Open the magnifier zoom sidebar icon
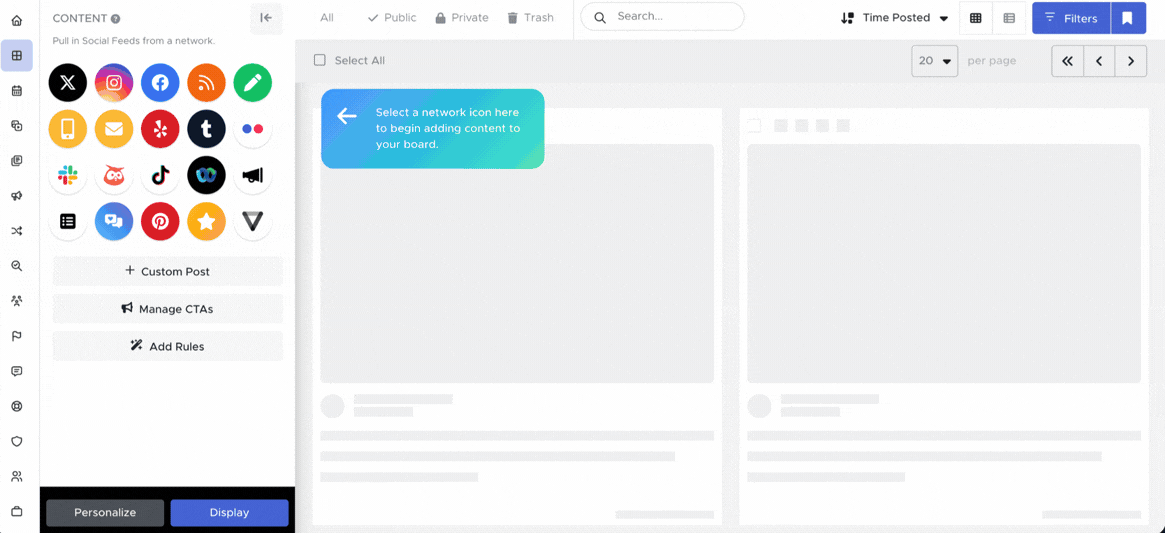1165x533 pixels. pyautogui.click(x=16, y=266)
